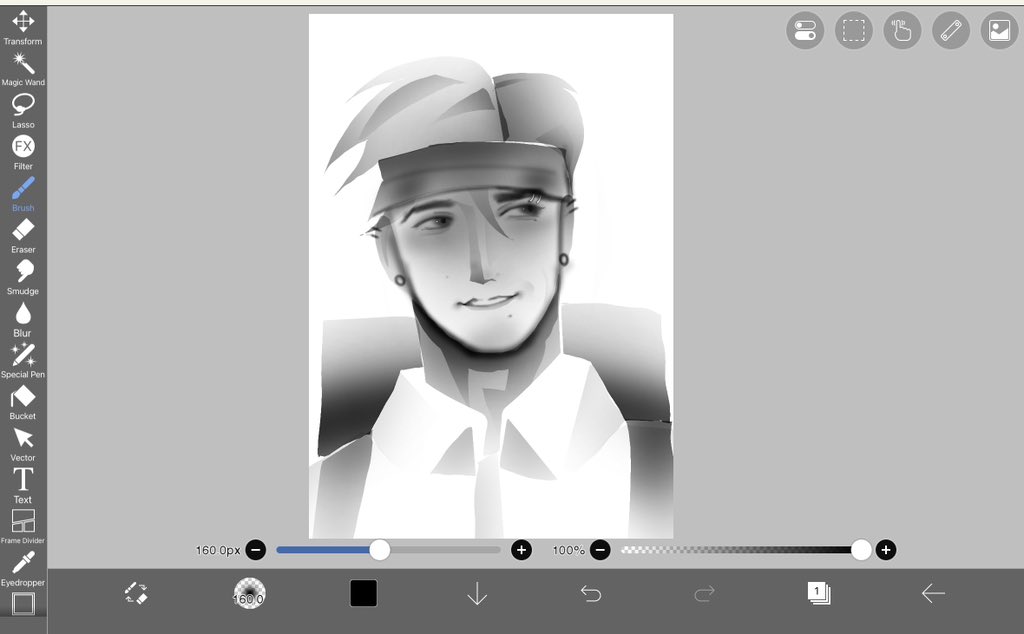Select the Brush tool

point(23,195)
